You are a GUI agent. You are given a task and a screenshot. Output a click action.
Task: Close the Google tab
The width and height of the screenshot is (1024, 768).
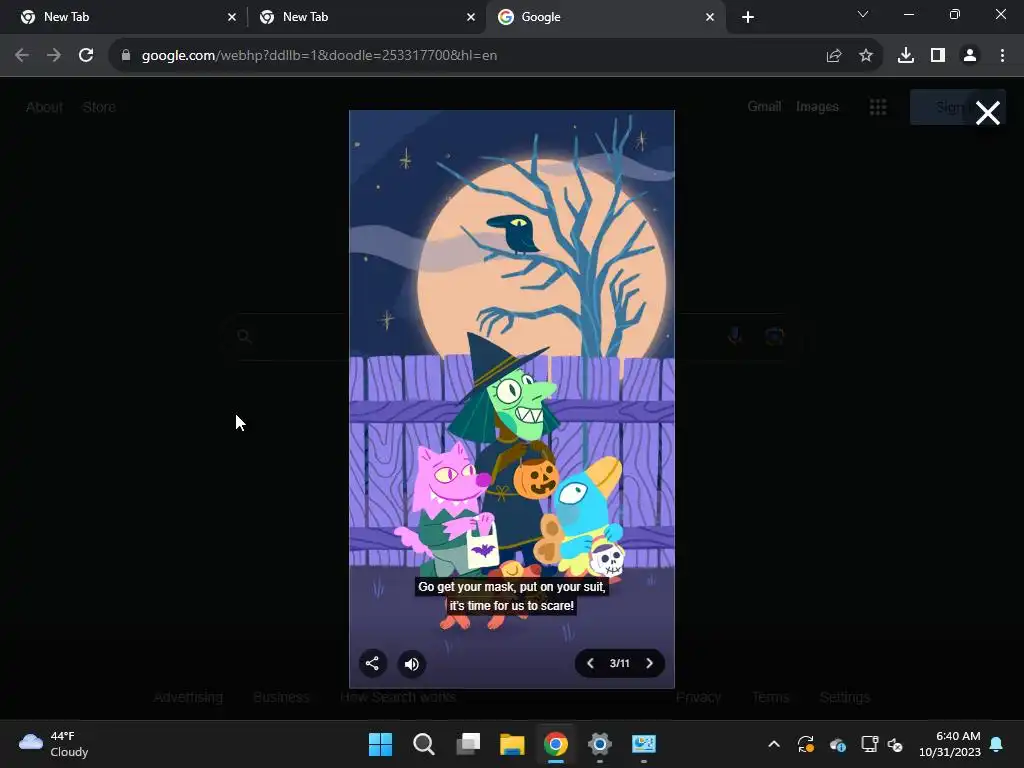710,17
